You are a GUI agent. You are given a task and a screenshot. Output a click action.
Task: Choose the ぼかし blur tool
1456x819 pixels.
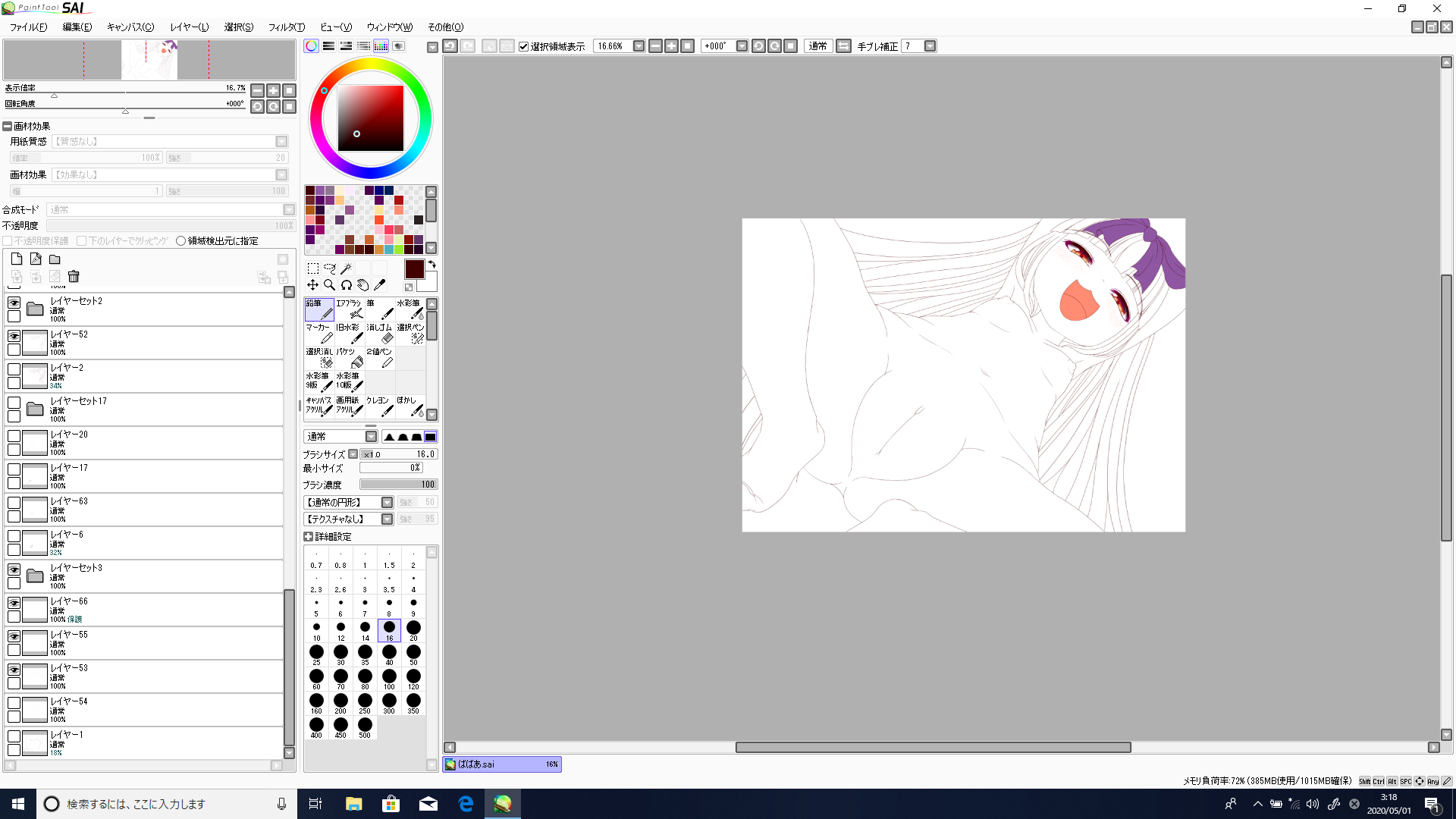410,406
